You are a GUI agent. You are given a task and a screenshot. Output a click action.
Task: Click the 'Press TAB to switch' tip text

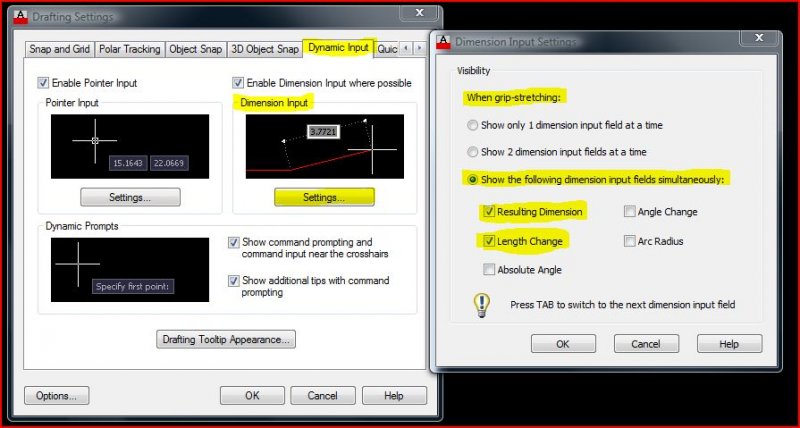click(622, 305)
